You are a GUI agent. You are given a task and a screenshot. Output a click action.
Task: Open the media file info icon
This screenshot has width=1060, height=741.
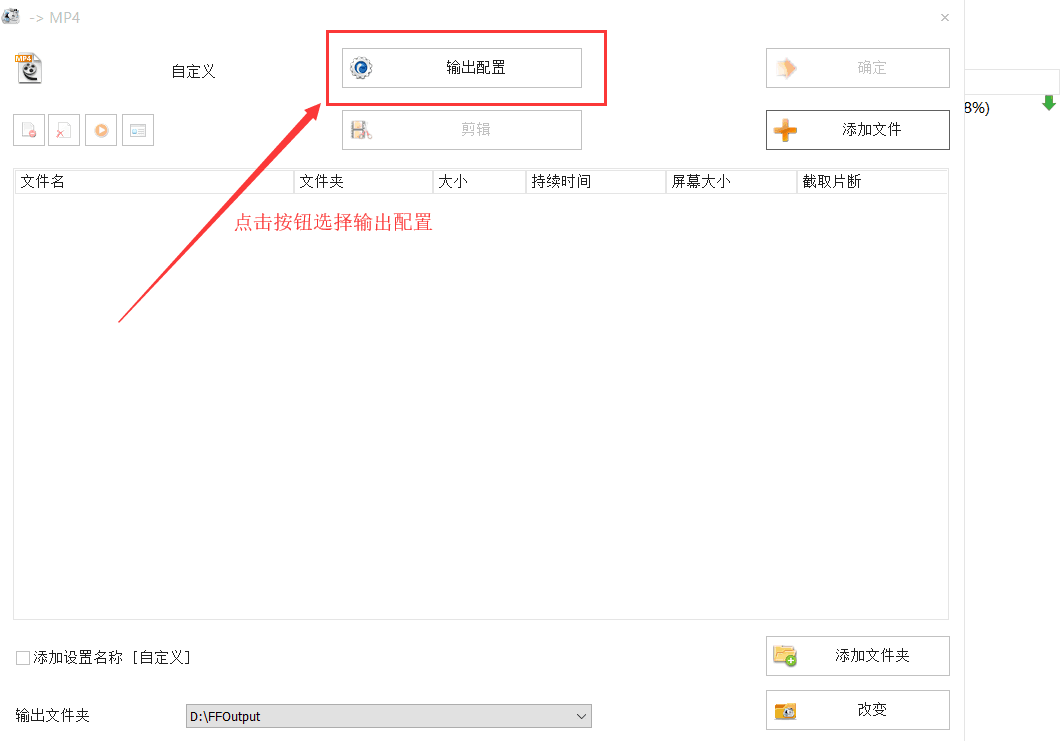tap(138, 130)
